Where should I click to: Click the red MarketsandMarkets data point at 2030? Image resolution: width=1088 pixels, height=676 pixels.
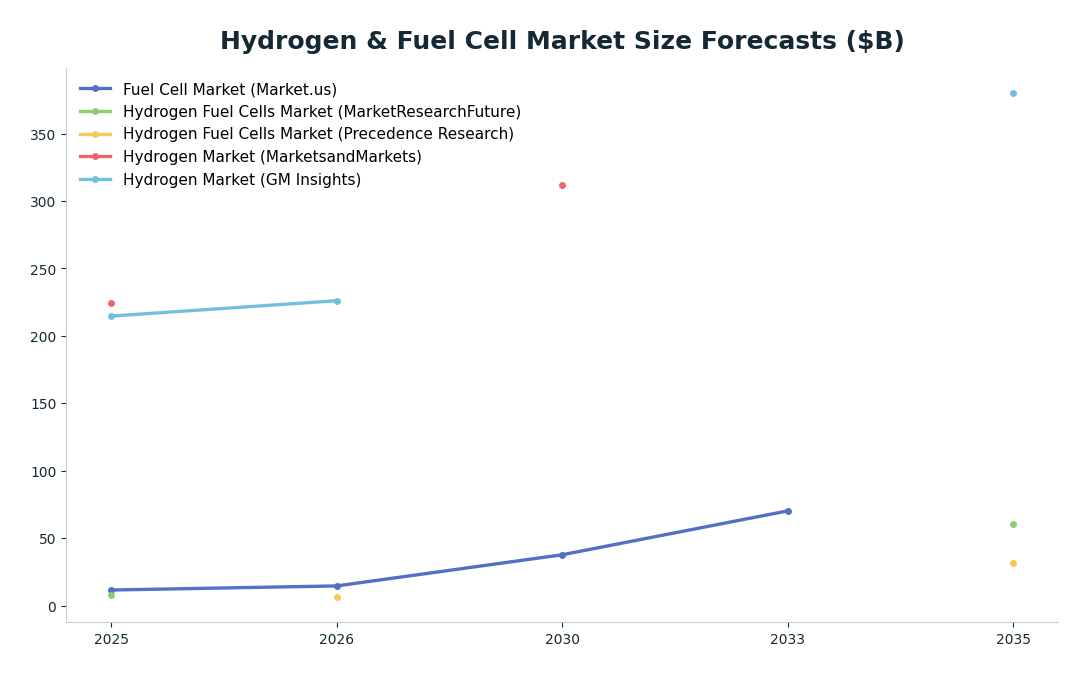(562, 185)
